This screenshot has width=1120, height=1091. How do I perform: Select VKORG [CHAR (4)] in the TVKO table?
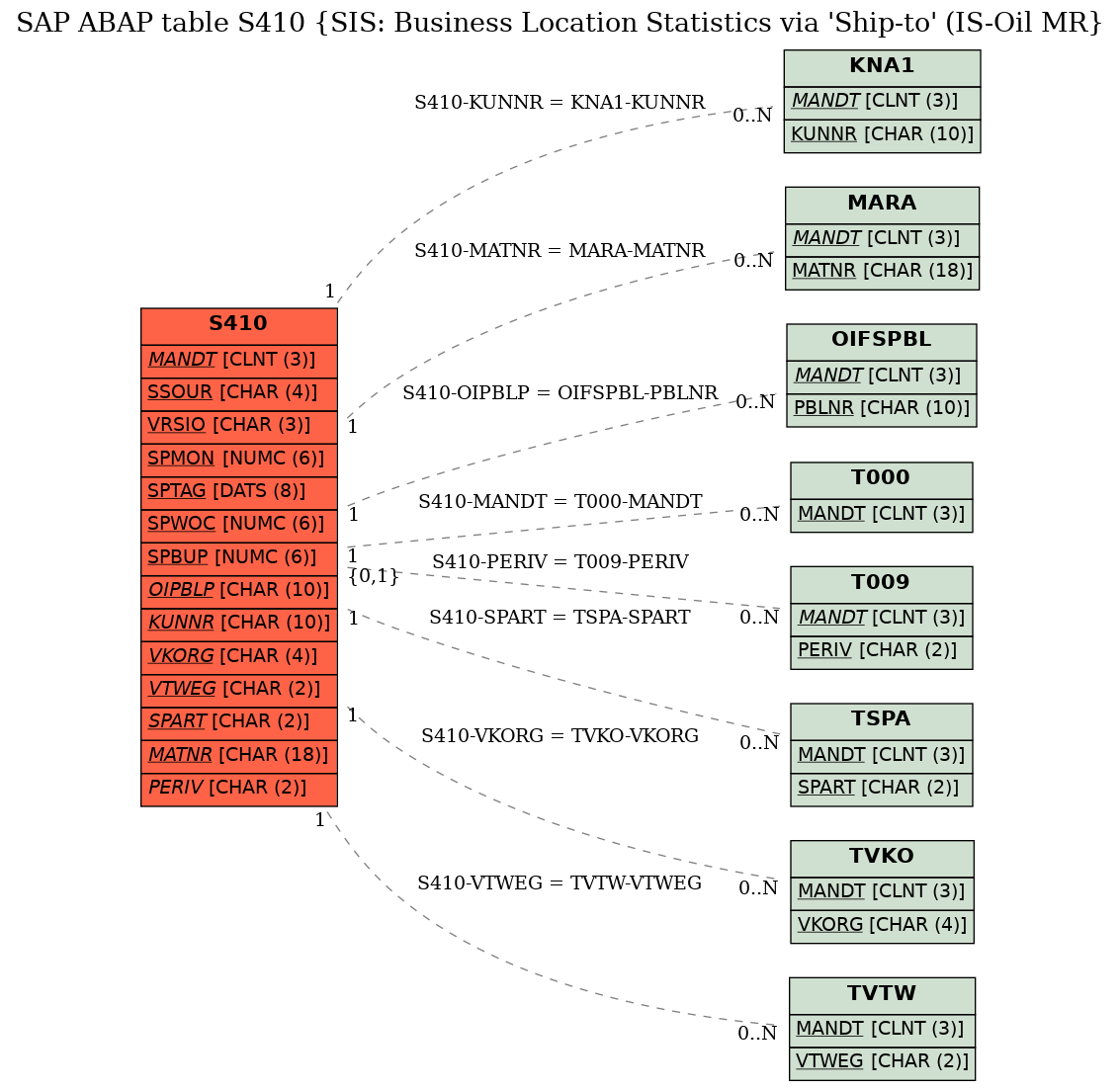coord(882,925)
